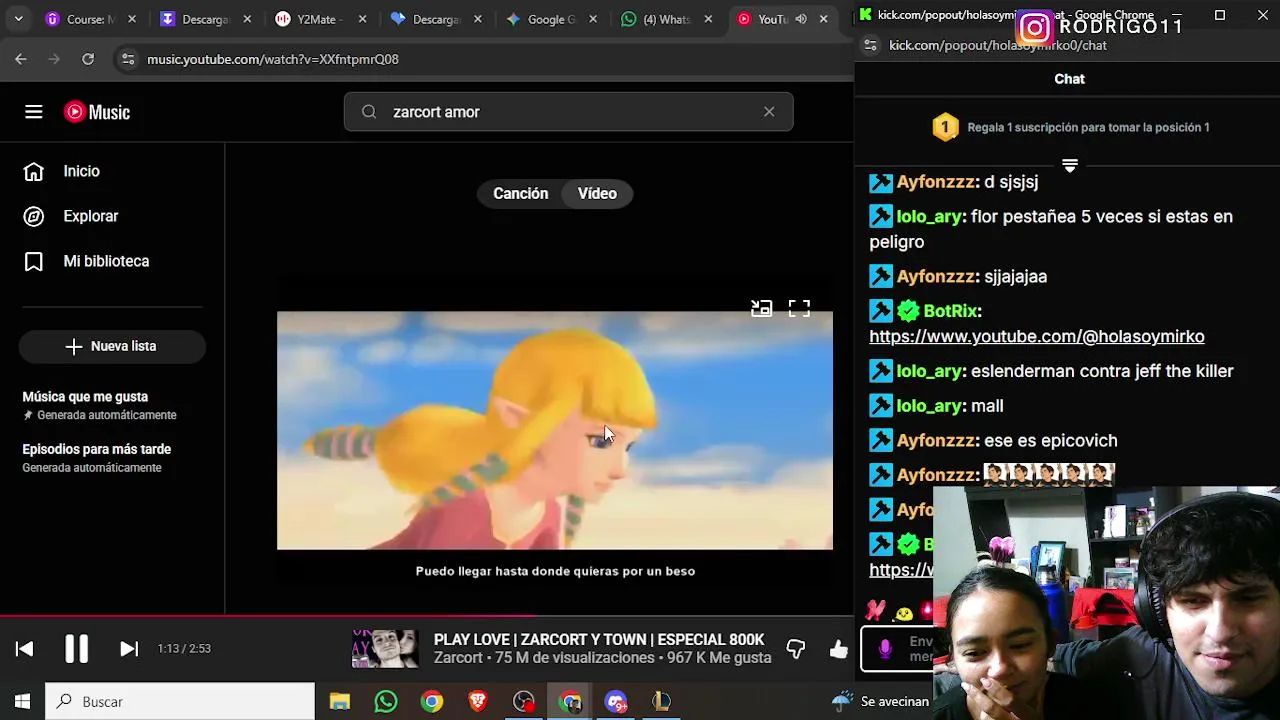This screenshot has width=1280, height=720.
Task: Switch to the Google Gemini tab
Action: tap(550, 19)
